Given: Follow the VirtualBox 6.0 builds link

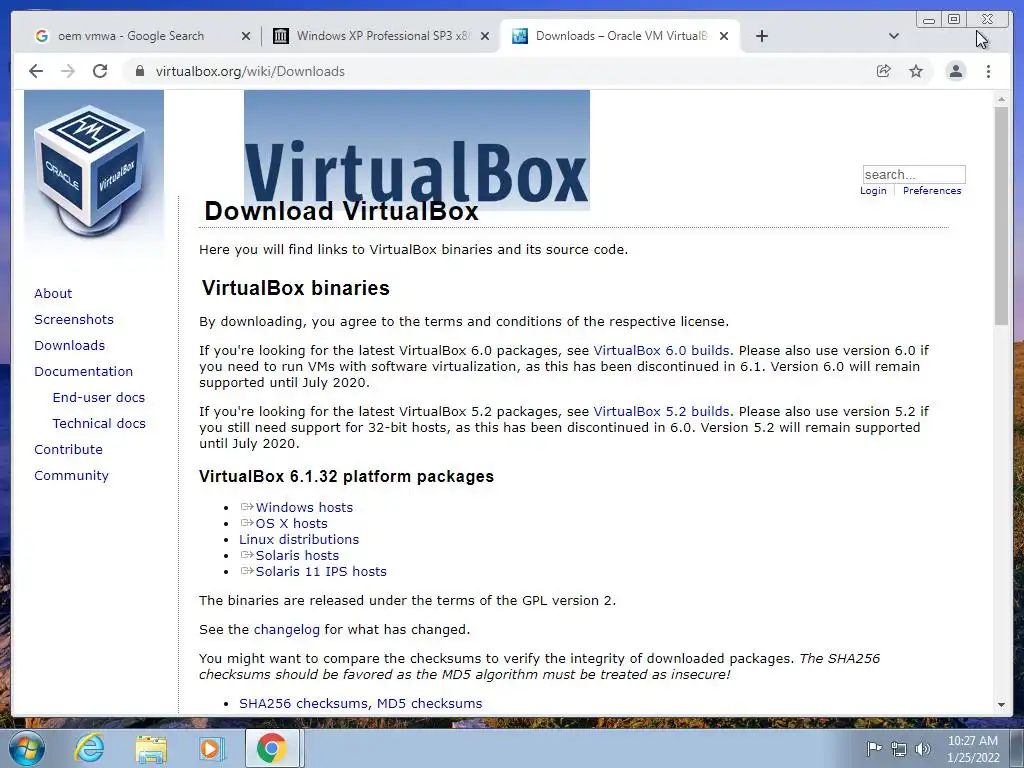Looking at the screenshot, I should pyautogui.click(x=661, y=351).
